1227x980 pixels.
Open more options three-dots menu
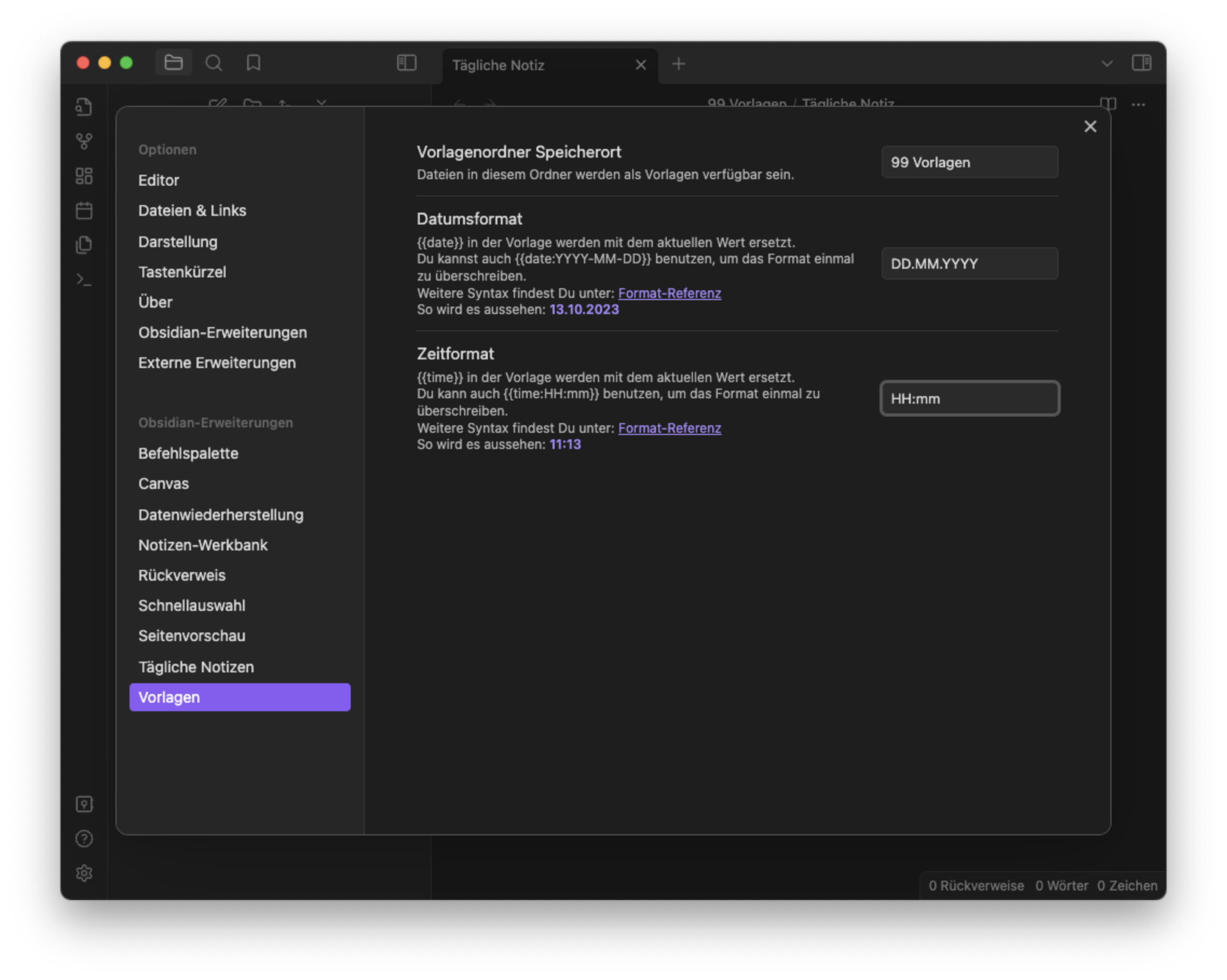pos(1138,104)
